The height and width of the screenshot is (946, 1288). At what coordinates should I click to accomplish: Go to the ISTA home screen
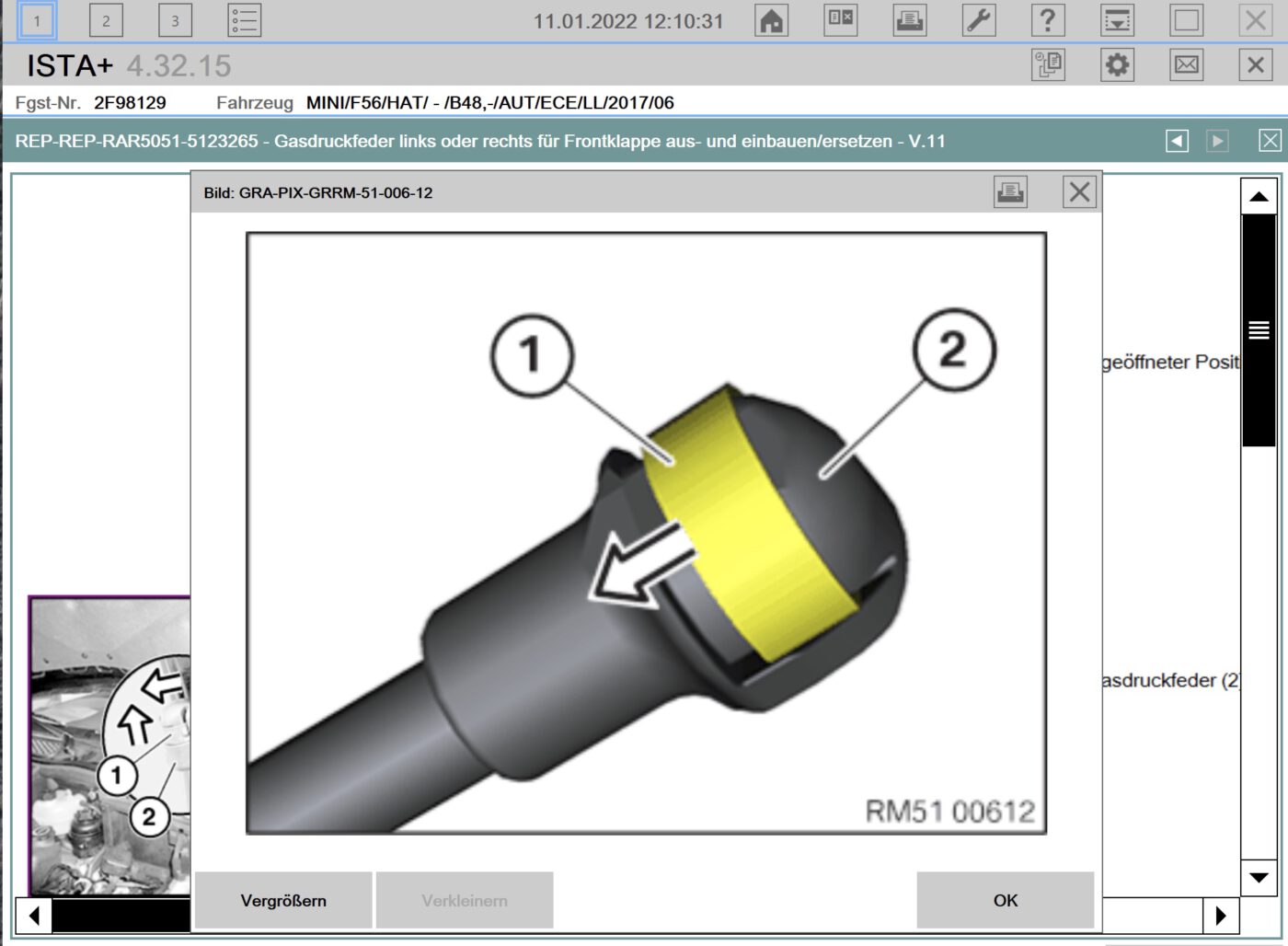pos(771,20)
